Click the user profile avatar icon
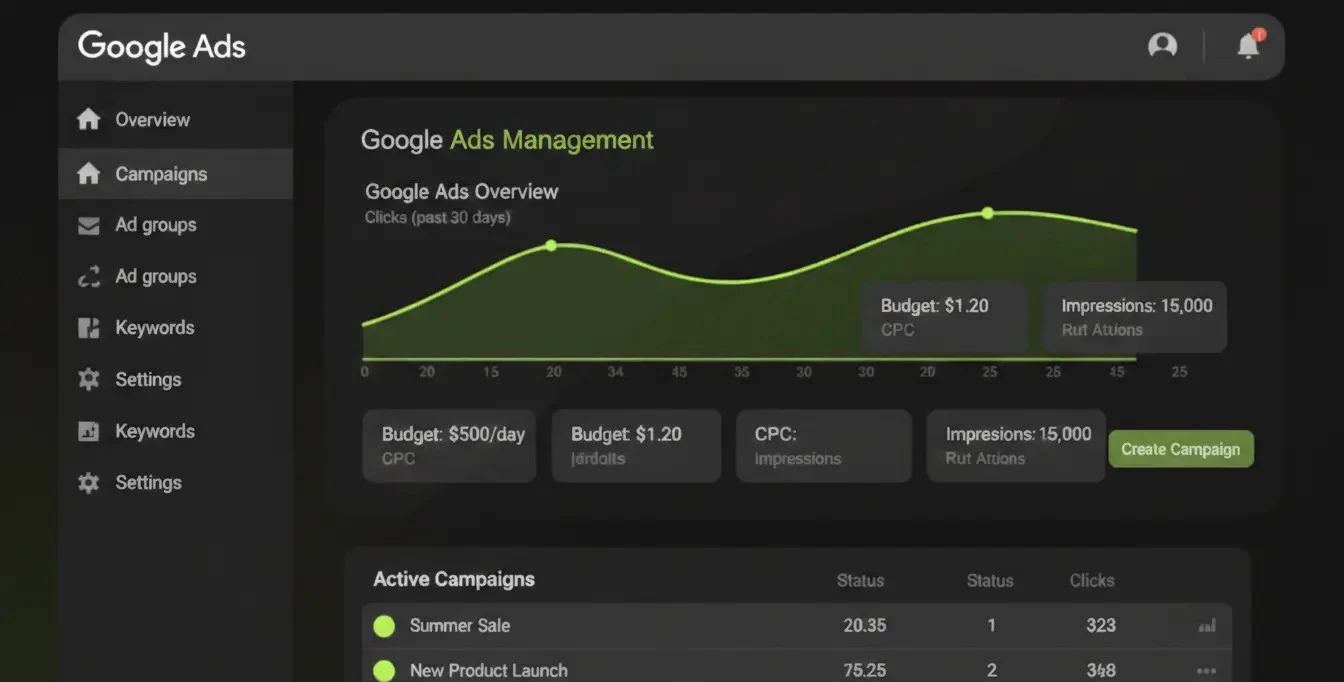 click(x=1162, y=45)
